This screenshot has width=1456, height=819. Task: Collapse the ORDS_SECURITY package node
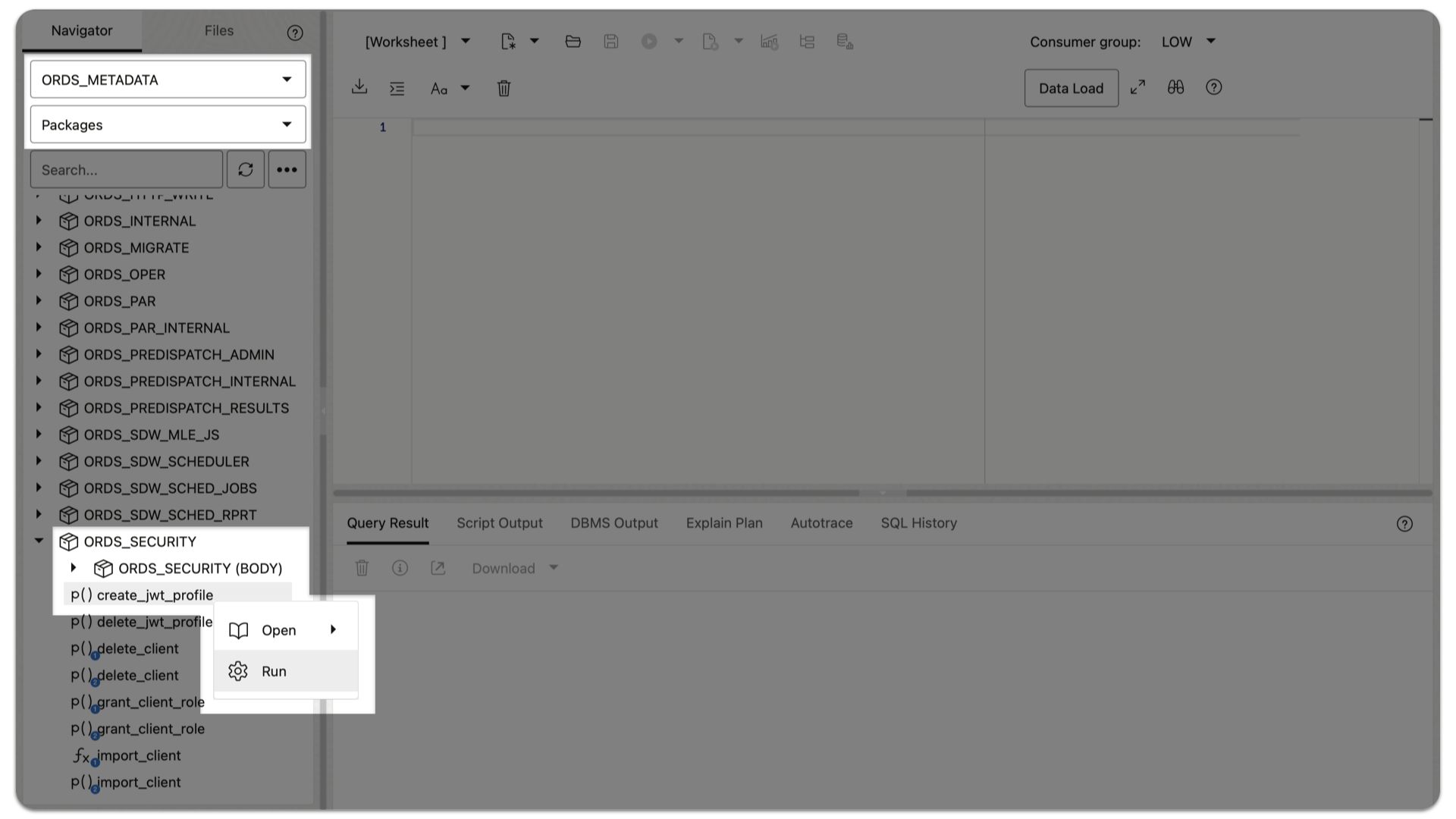tap(39, 541)
